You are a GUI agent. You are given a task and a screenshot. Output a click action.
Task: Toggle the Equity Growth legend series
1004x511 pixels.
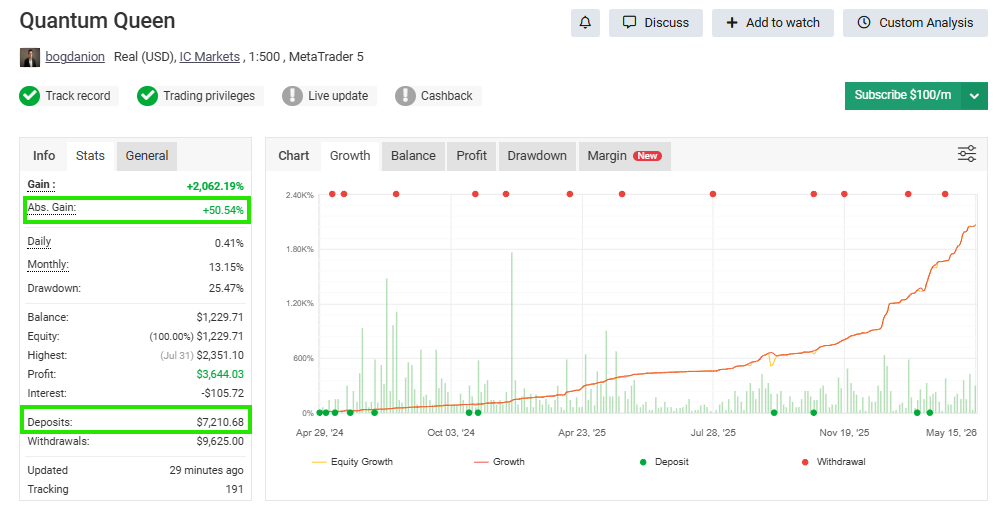(352, 462)
